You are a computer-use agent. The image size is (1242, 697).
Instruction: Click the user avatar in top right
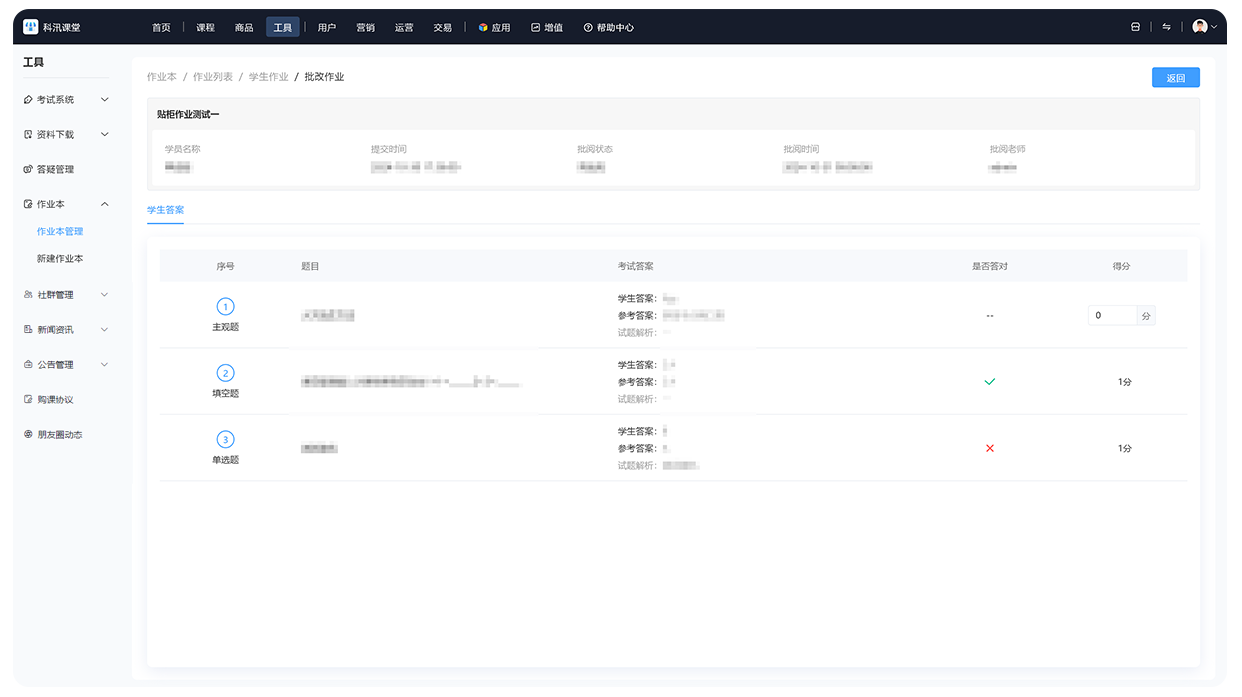pos(1200,27)
